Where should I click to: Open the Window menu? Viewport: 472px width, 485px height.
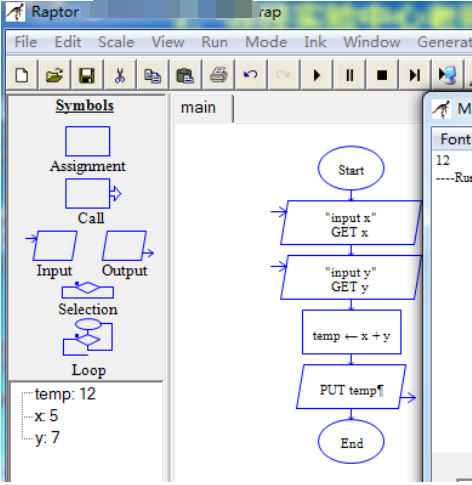(x=372, y=42)
